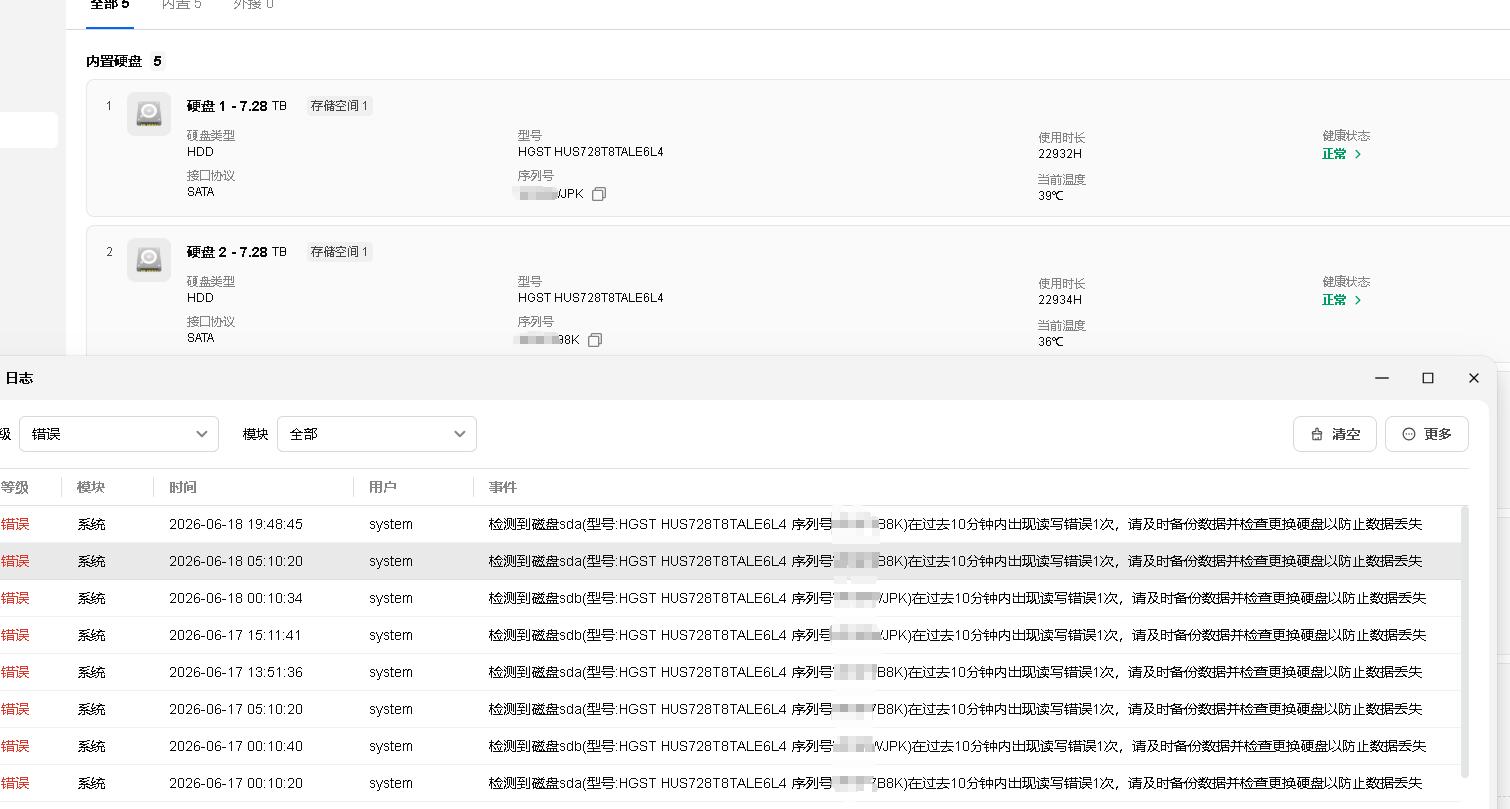Viewport: 1510px width, 809px height.
Task: Click the 清空 logs button
Action: click(x=1335, y=434)
